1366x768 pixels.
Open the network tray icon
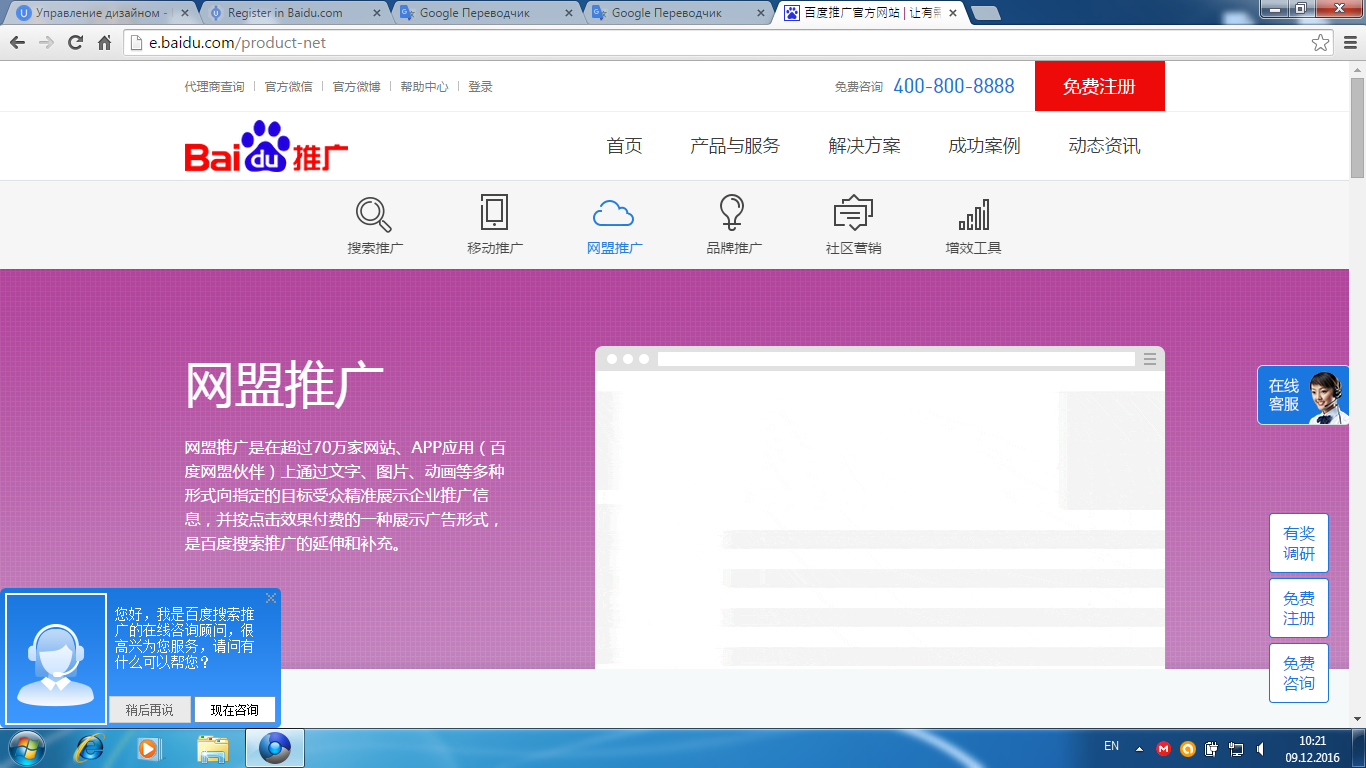(x=1236, y=748)
